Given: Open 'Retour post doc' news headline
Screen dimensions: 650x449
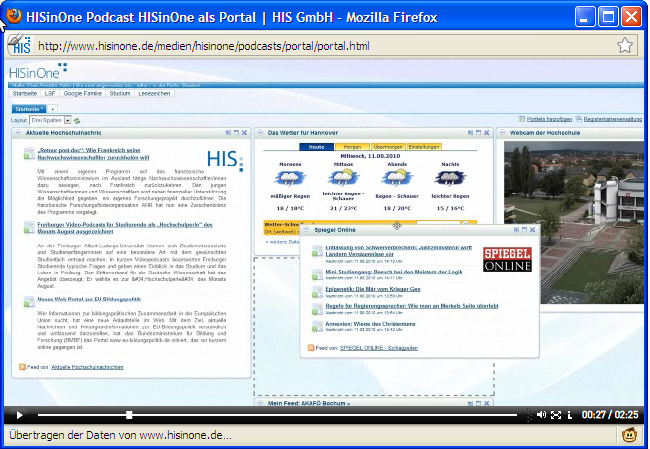Looking at the screenshot, I should click(x=93, y=154).
